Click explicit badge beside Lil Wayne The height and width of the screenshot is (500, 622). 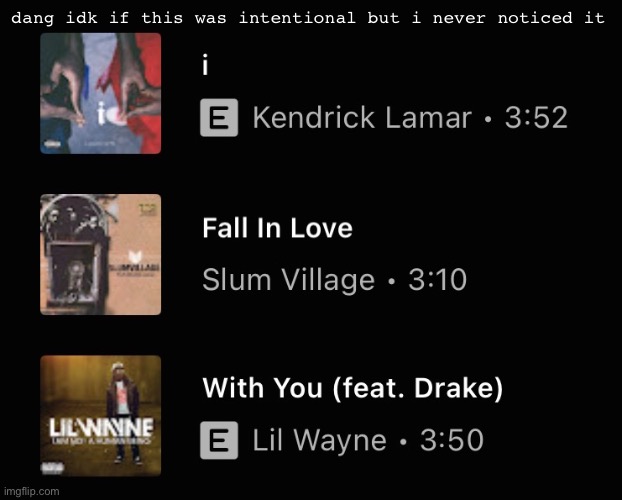coord(219,440)
